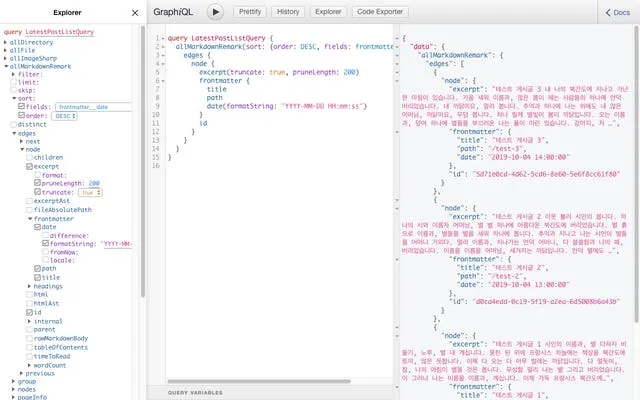640x400 pixels.
Task: Check the html field checkbox
Action: click(x=30, y=294)
